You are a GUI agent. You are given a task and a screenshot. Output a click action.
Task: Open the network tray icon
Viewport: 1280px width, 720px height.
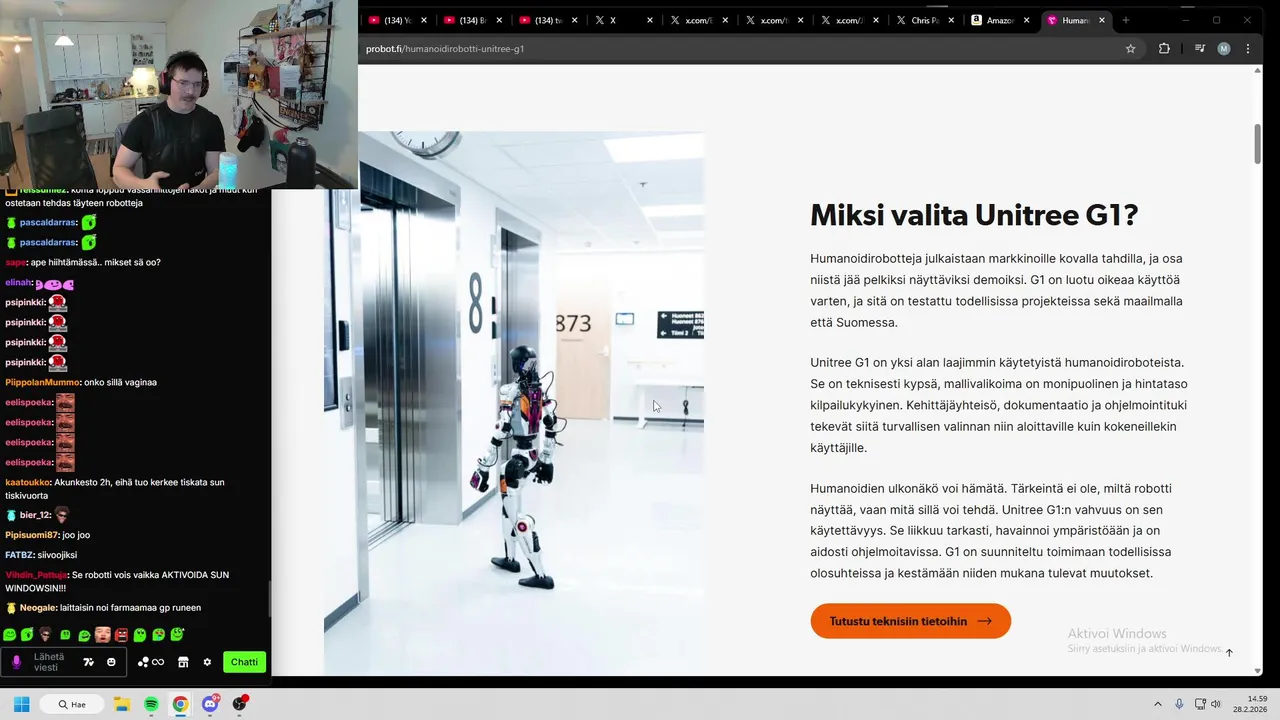click(1199, 704)
